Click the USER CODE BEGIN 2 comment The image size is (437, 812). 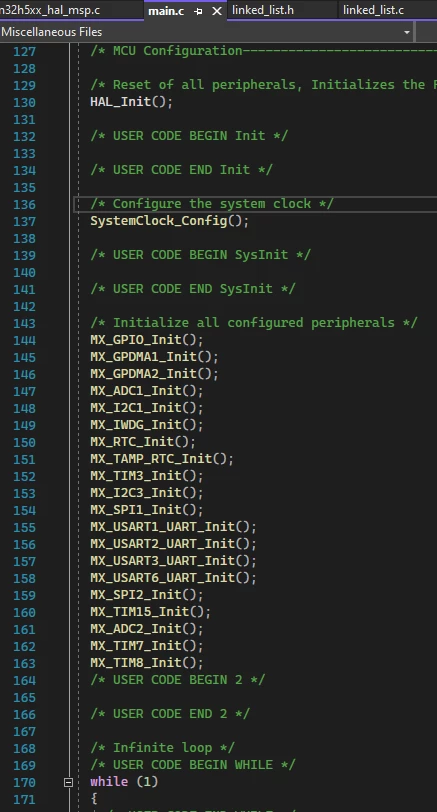[178, 679]
